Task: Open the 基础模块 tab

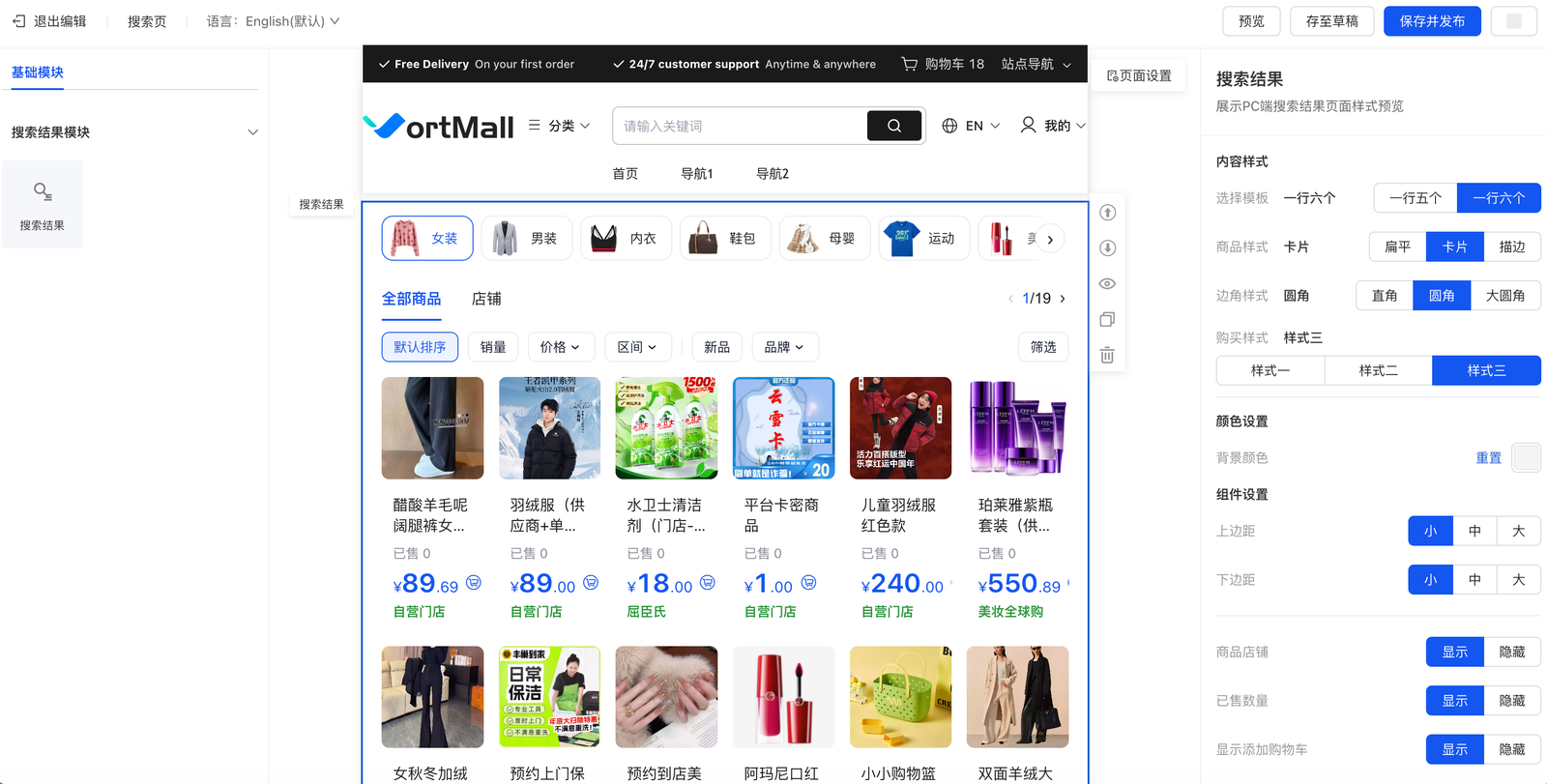Action: [38, 73]
